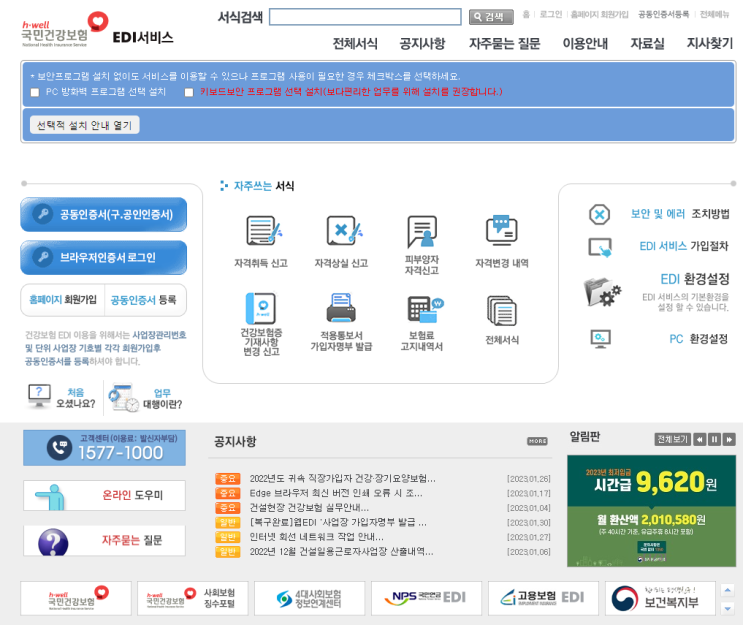Click 홈페이지 회원가입 below login buttons

pos(63,299)
